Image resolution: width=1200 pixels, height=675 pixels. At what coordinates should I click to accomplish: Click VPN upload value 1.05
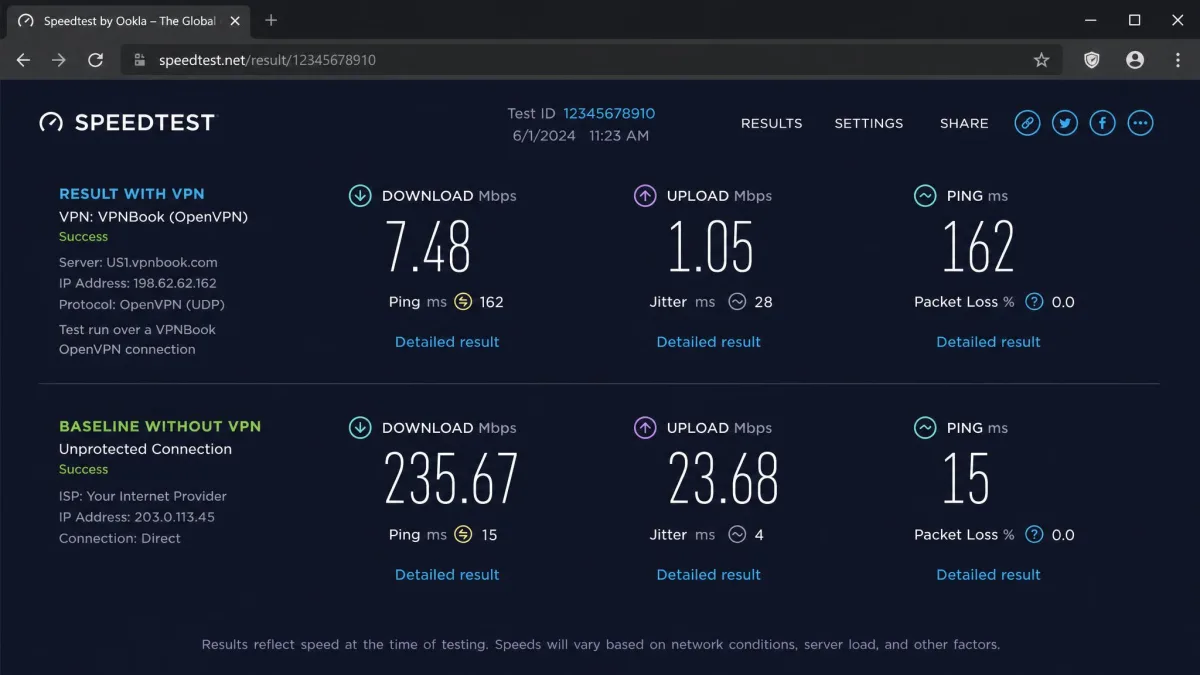coord(711,247)
